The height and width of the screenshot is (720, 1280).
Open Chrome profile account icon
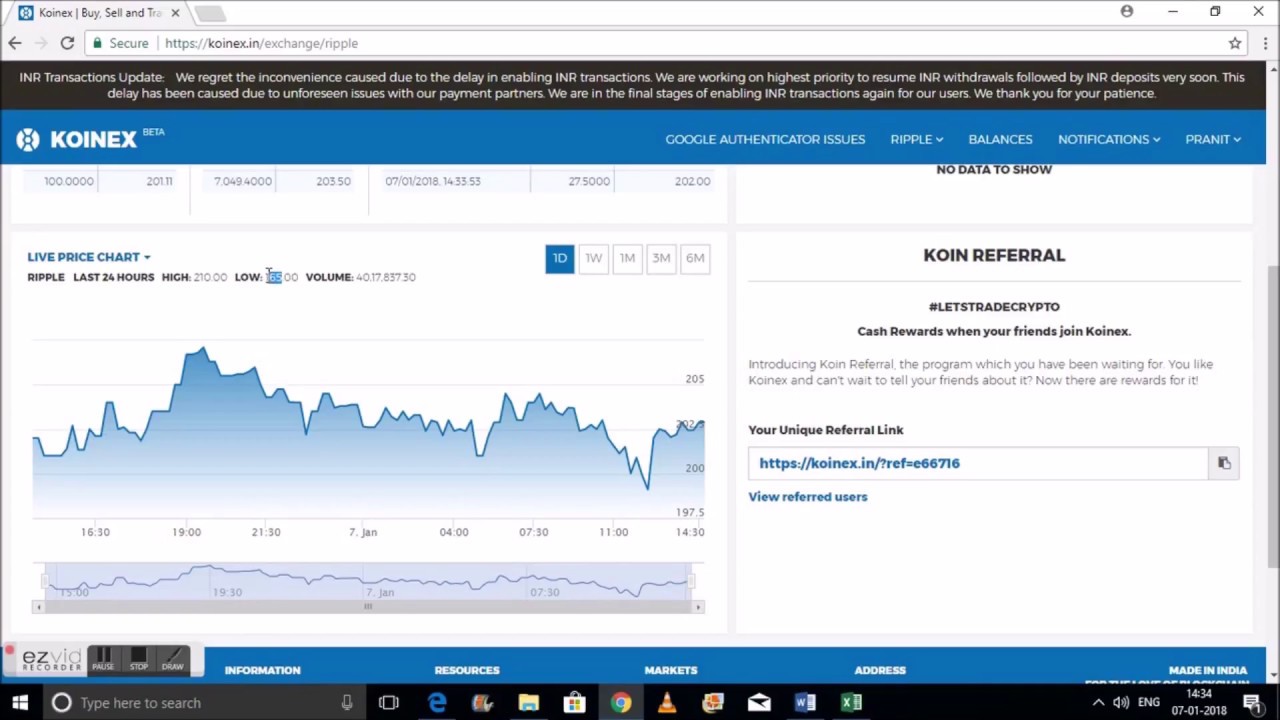[x=1127, y=11]
